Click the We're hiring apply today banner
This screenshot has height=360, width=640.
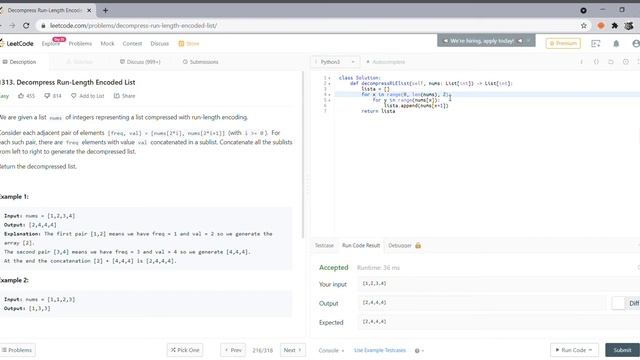pyautogui.click(x=486, y=41)
